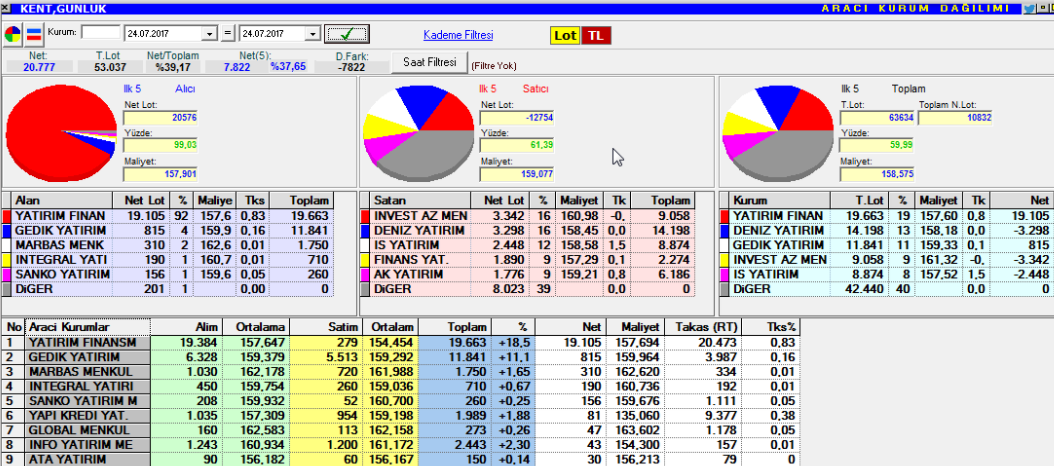Sort by the Satim column header

point(326,327)
